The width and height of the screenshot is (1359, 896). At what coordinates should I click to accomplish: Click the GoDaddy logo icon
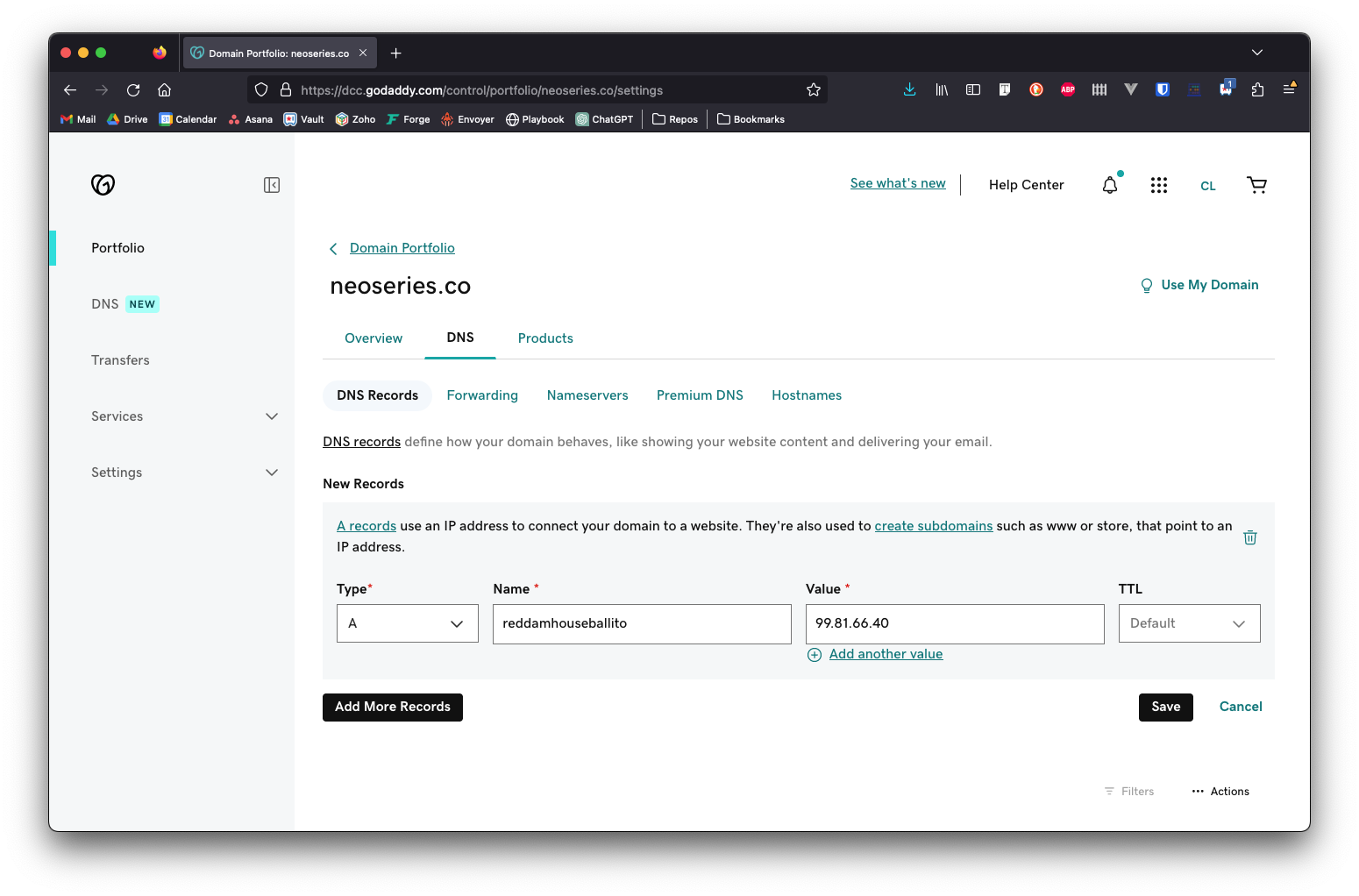click(x=103, y=184)
